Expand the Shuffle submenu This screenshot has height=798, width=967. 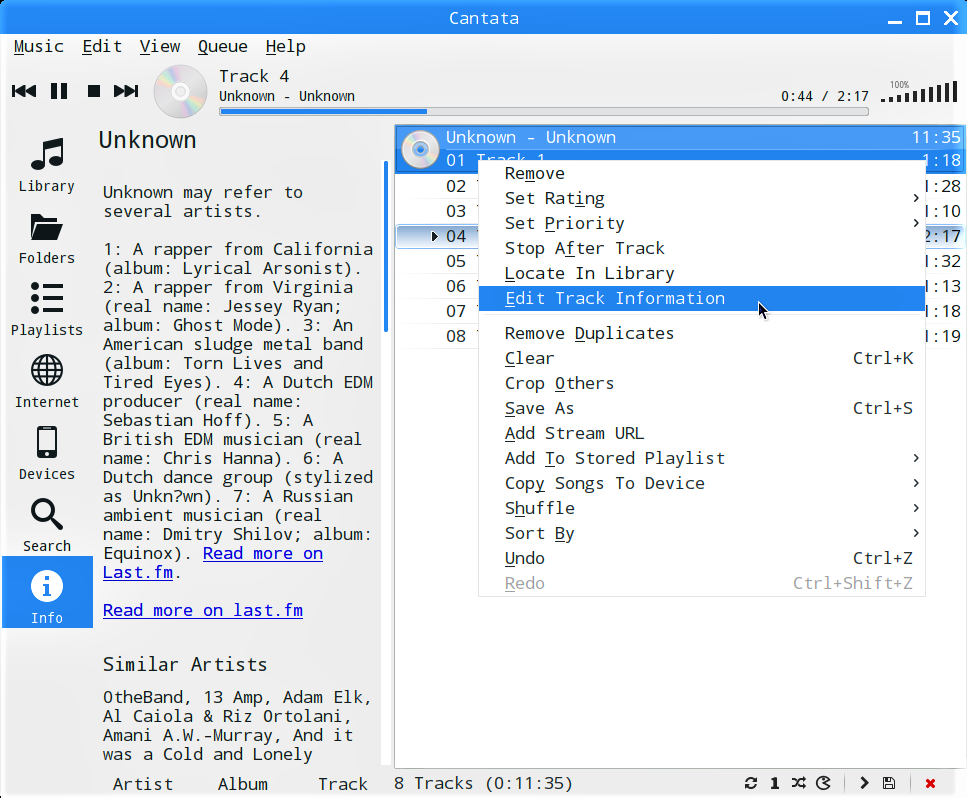pos(702,508)
